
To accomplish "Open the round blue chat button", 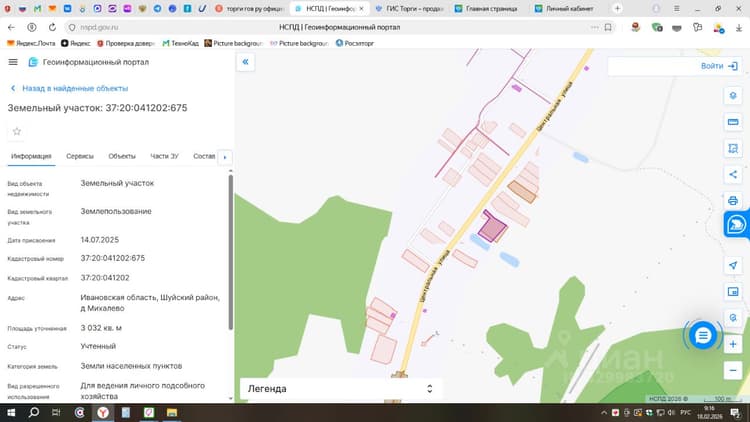I will click(x=703, y=335).
